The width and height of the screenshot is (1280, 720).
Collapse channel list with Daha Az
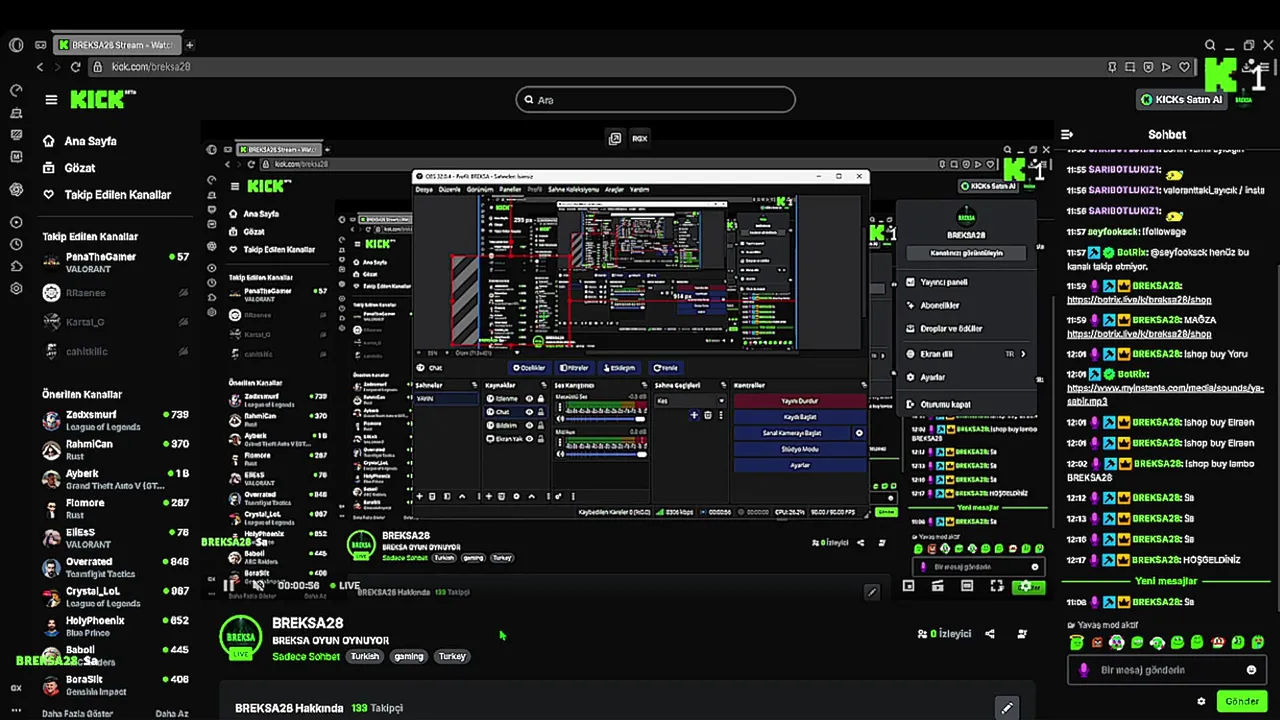[x=172, y=714]
